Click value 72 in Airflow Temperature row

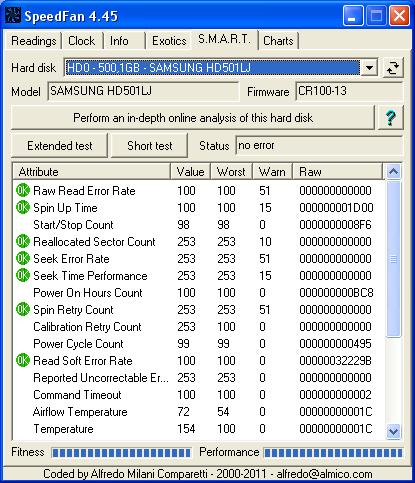[x=183, y=412]
